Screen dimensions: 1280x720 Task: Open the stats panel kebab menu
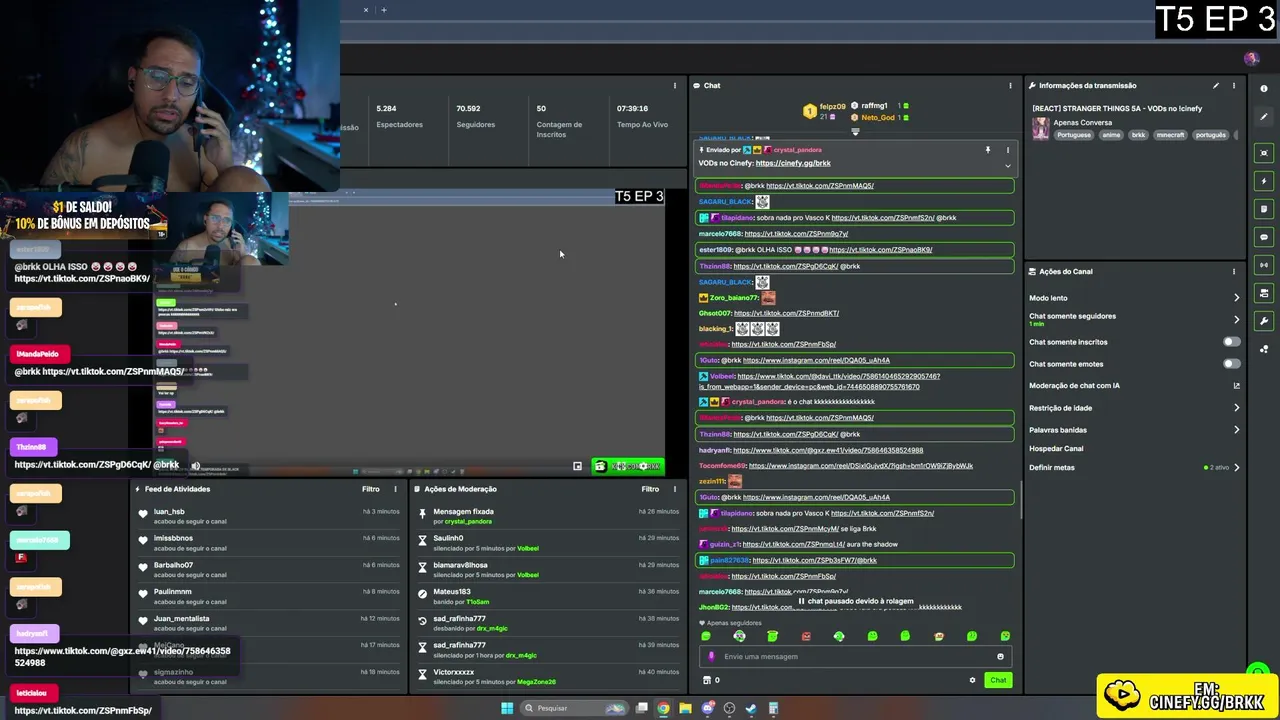pyautogui.click(x=674, y=86)
